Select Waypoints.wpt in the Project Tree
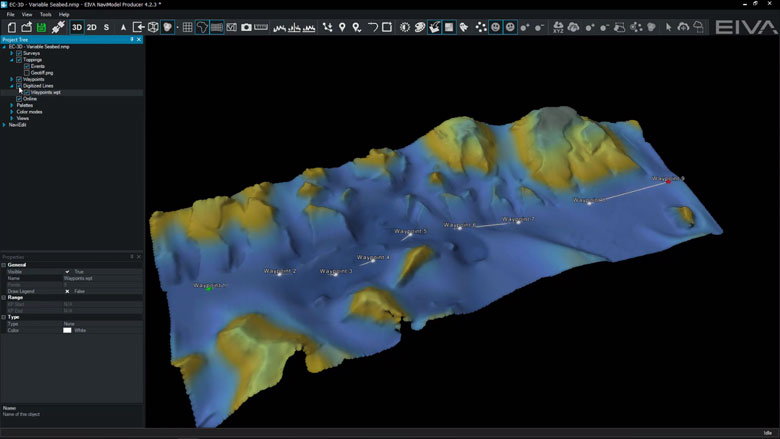Image resolution: width=780 pixels, height=439 pixels. pyautogui.click(x=46, y=92)
